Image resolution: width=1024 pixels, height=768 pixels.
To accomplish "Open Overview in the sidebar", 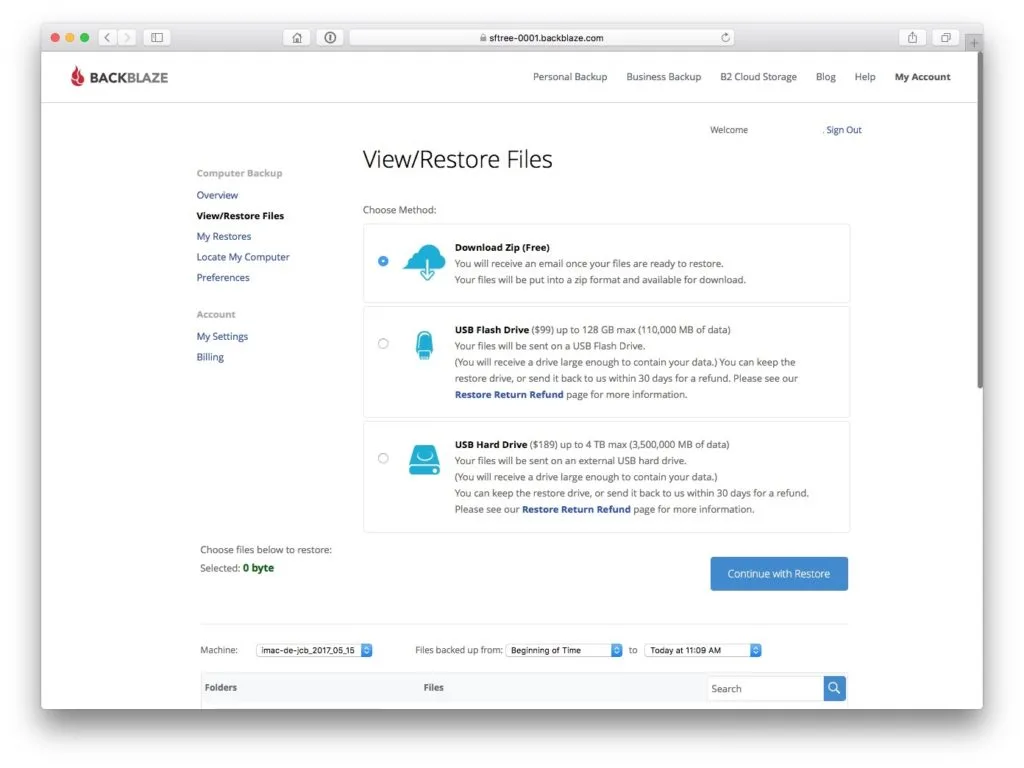I will click(217, 195).
